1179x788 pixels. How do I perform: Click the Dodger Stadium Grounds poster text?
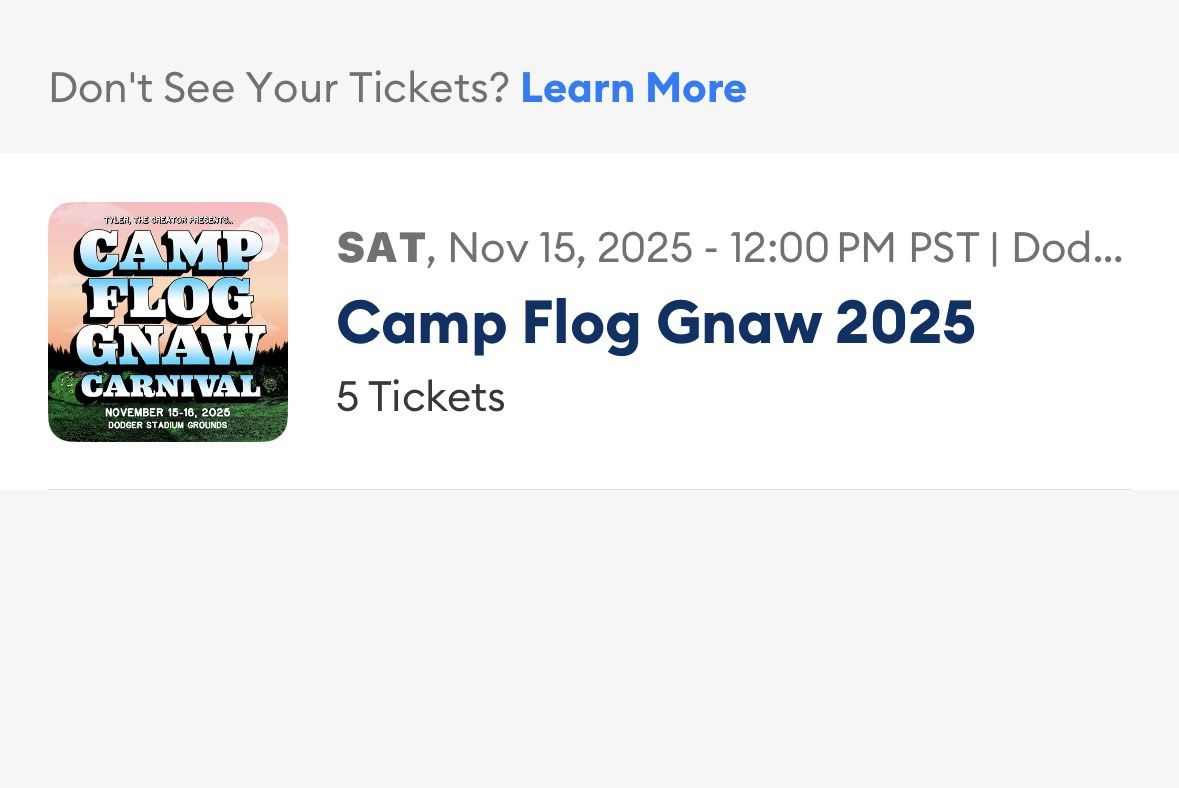(167, 425)
